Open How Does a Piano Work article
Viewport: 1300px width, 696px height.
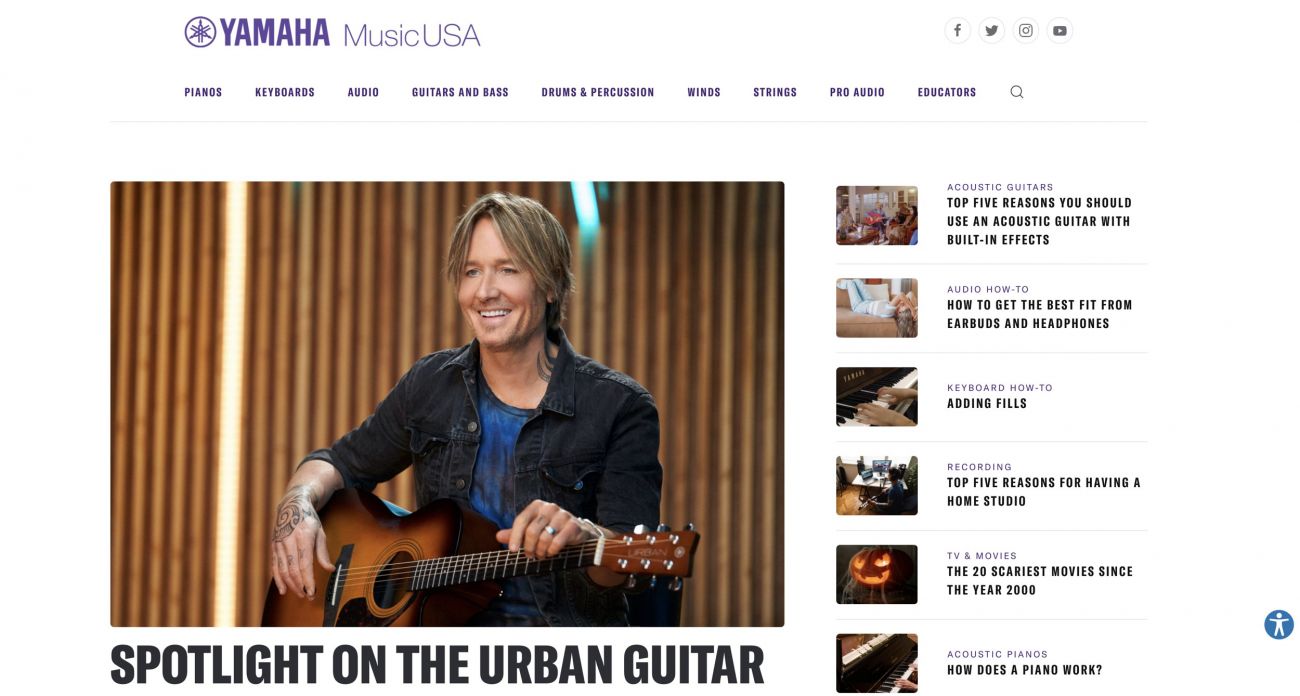point(1025,670)
